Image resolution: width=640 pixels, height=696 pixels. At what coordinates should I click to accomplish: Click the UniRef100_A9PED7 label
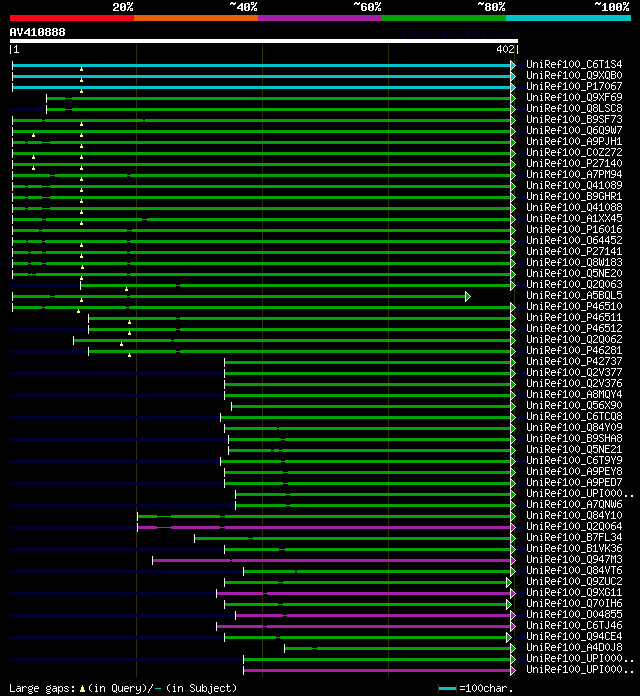pyautogui.click(x=574, y=483)
